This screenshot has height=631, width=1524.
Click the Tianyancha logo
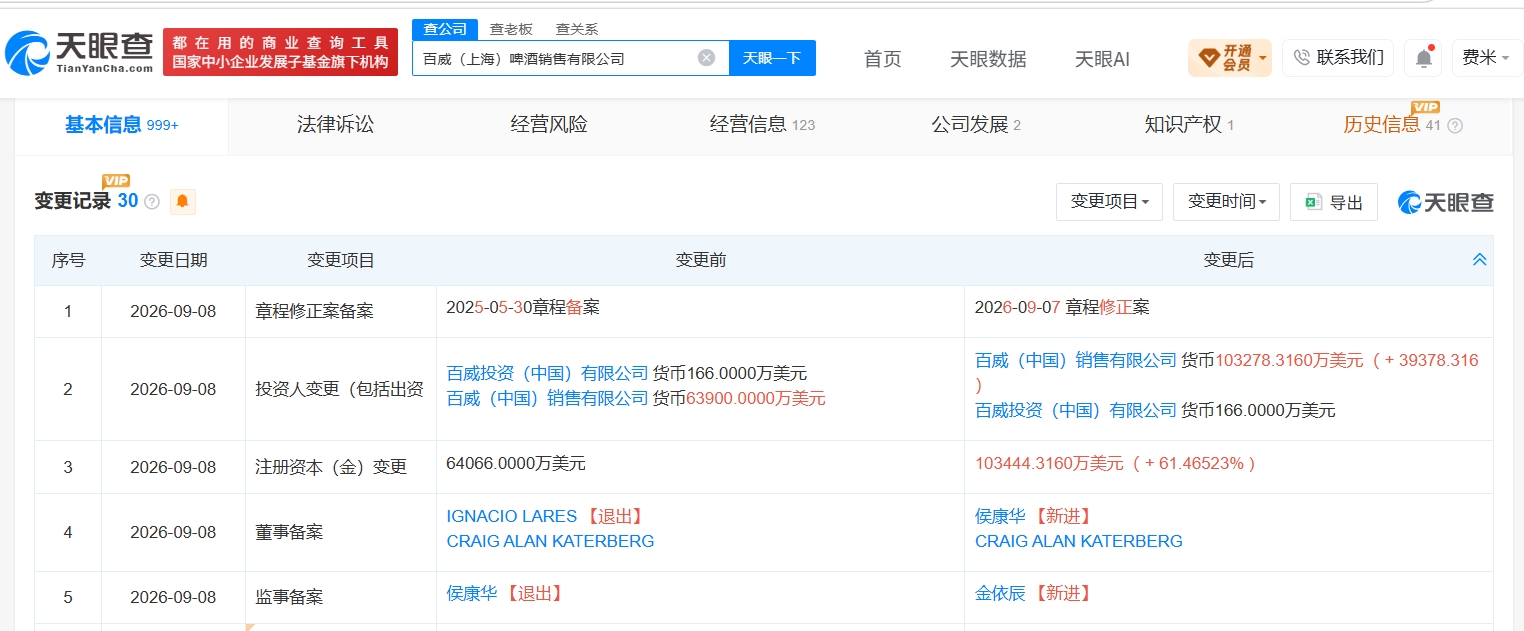[x=80, y=52]
